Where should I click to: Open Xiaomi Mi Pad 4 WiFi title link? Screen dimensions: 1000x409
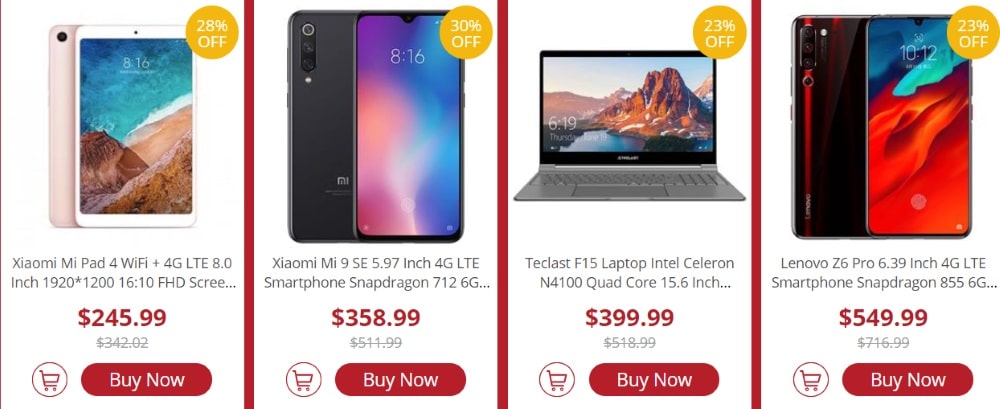coord(123,272)
